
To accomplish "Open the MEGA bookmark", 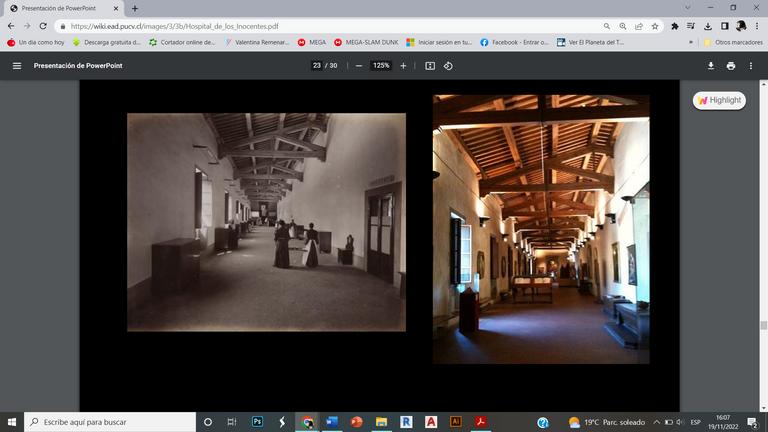I will pyautogui.click(x=312, y=43).
